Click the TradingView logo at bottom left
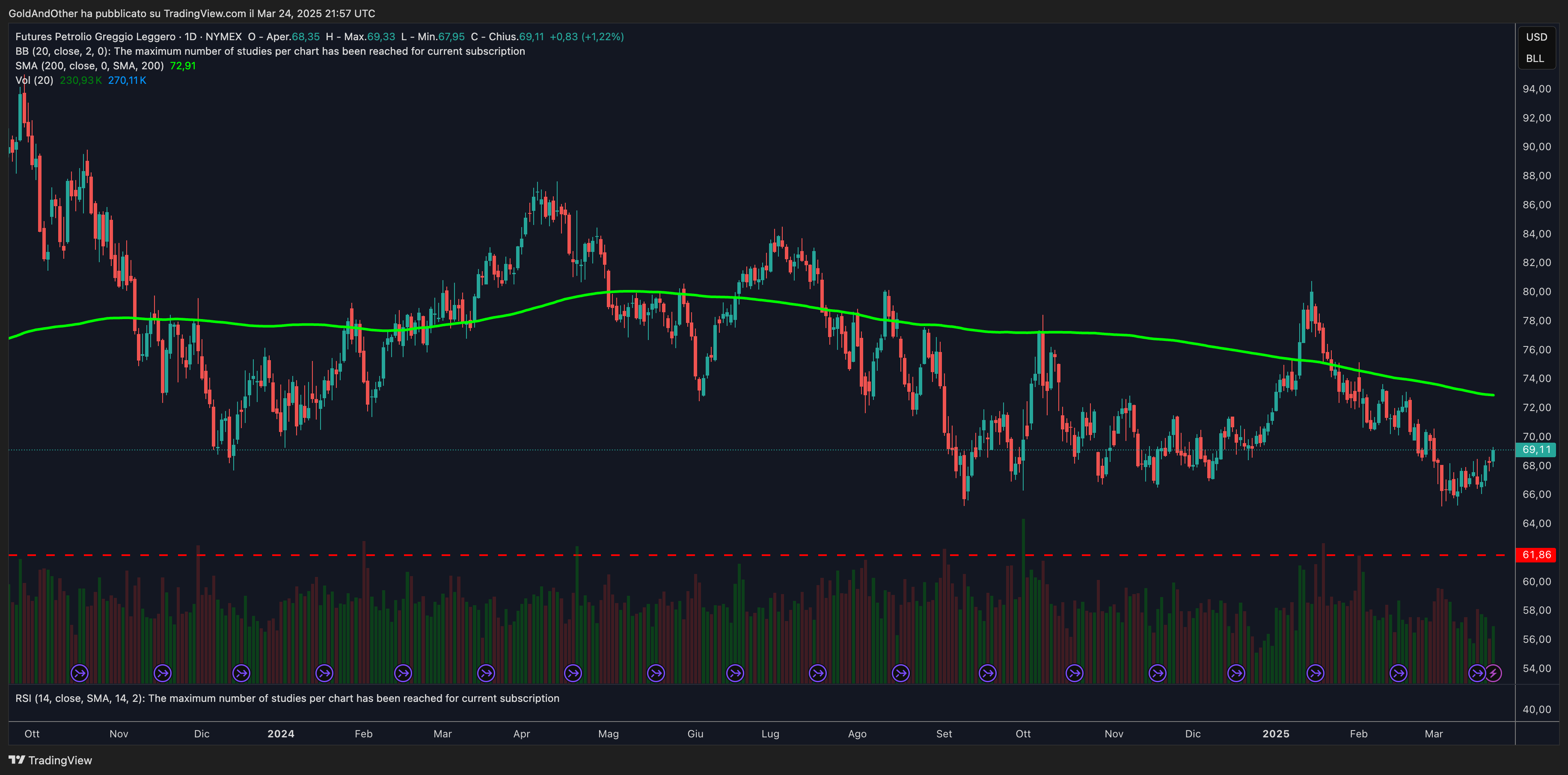This screenshot has width=1568, height=775. [50, 760]
